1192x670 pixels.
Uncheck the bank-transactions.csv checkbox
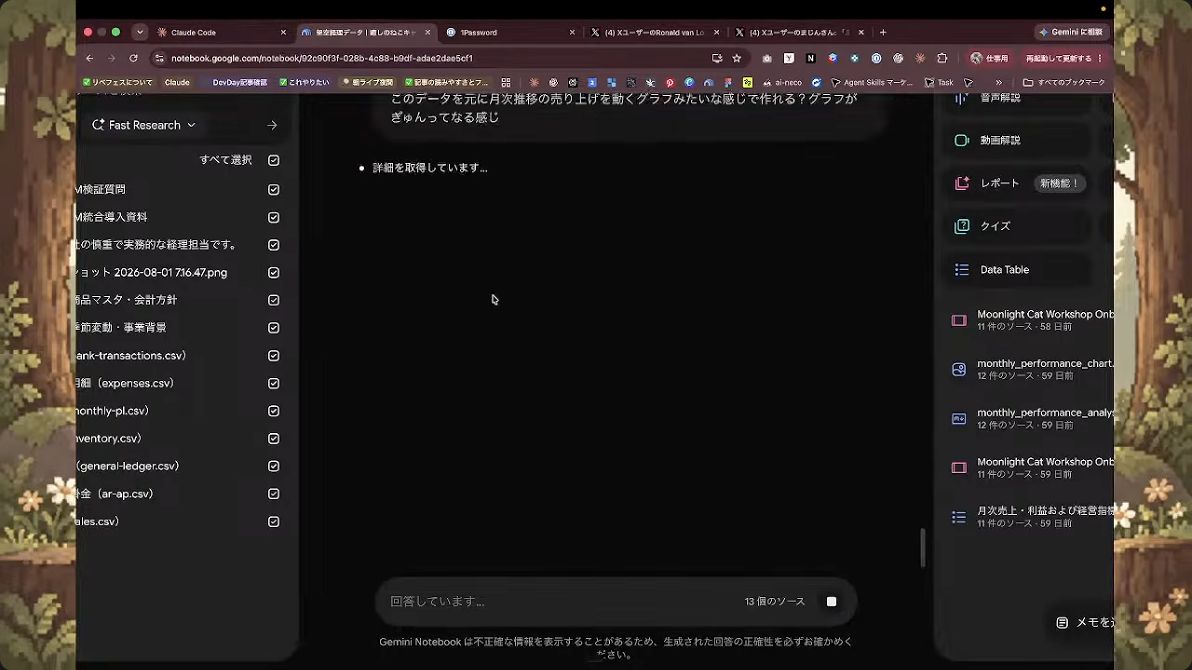[x=274, y=356]
